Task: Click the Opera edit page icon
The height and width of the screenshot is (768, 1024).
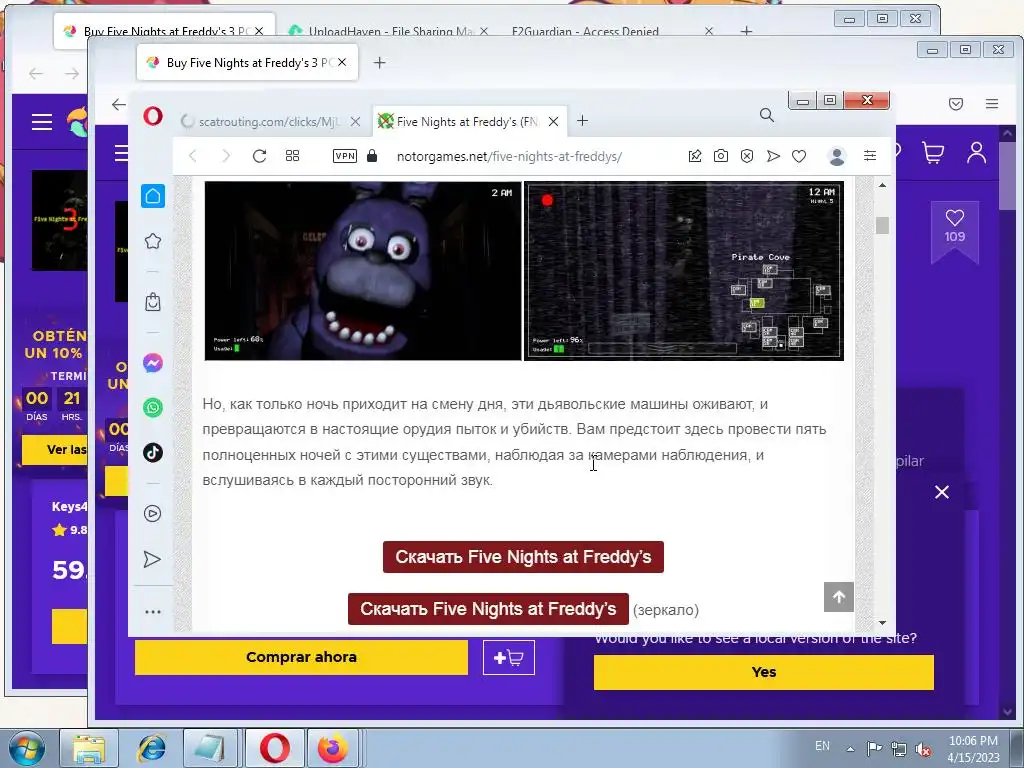Action: pyautogui.click(x=695, y=156)
